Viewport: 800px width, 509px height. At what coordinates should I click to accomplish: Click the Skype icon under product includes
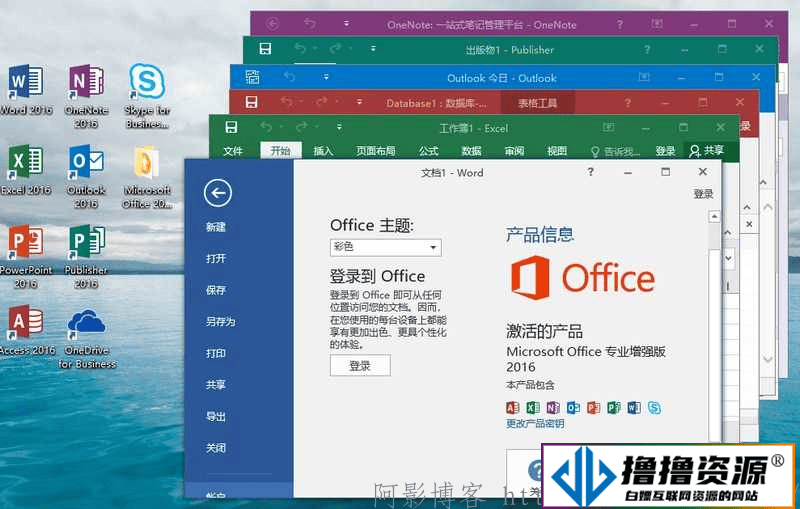(x=654, y=407)
